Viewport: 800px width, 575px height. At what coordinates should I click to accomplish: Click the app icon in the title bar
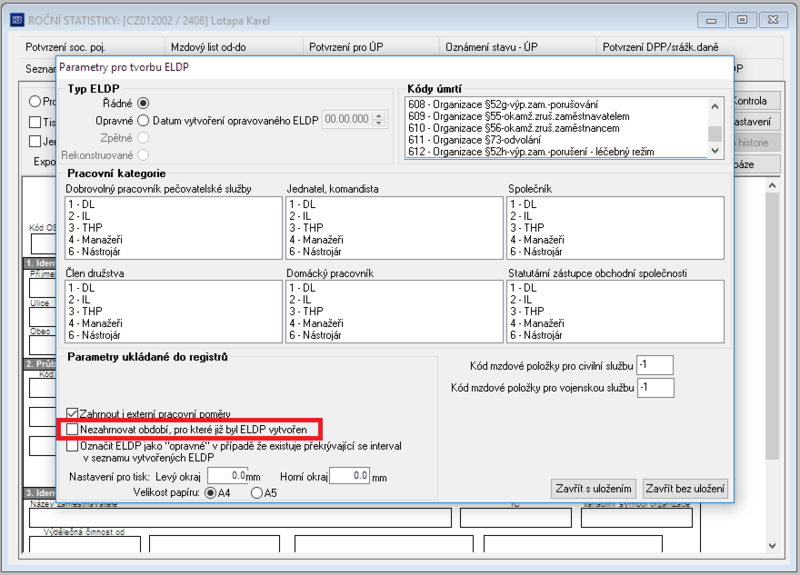(x=17, y=20)
